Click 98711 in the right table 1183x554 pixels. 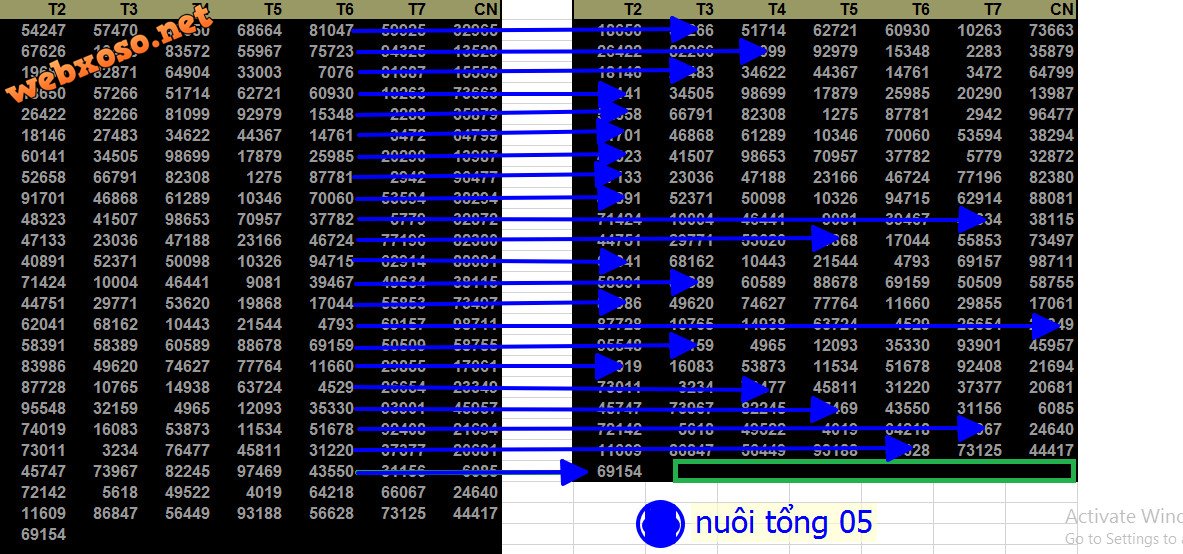[1050, 261]
